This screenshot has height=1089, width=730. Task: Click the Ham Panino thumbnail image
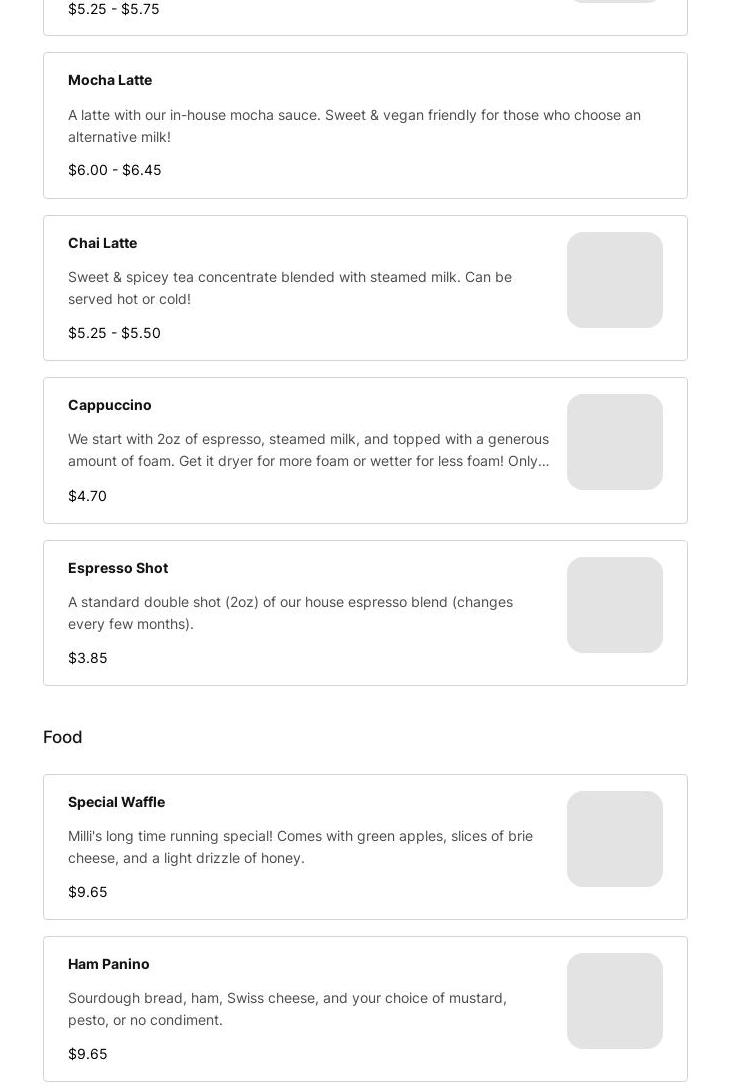tap(614, 1001)
